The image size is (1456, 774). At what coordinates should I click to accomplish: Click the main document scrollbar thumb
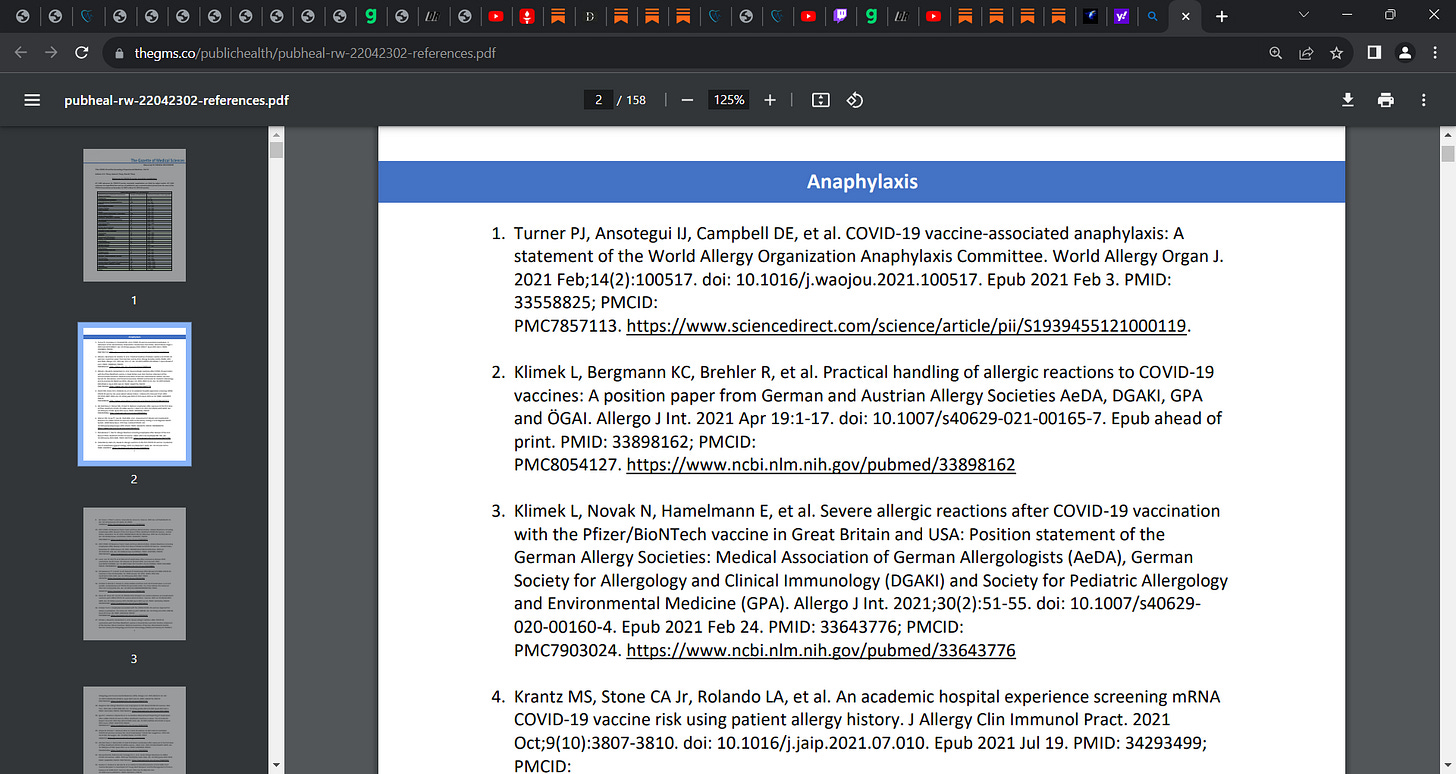[1447, 153]
